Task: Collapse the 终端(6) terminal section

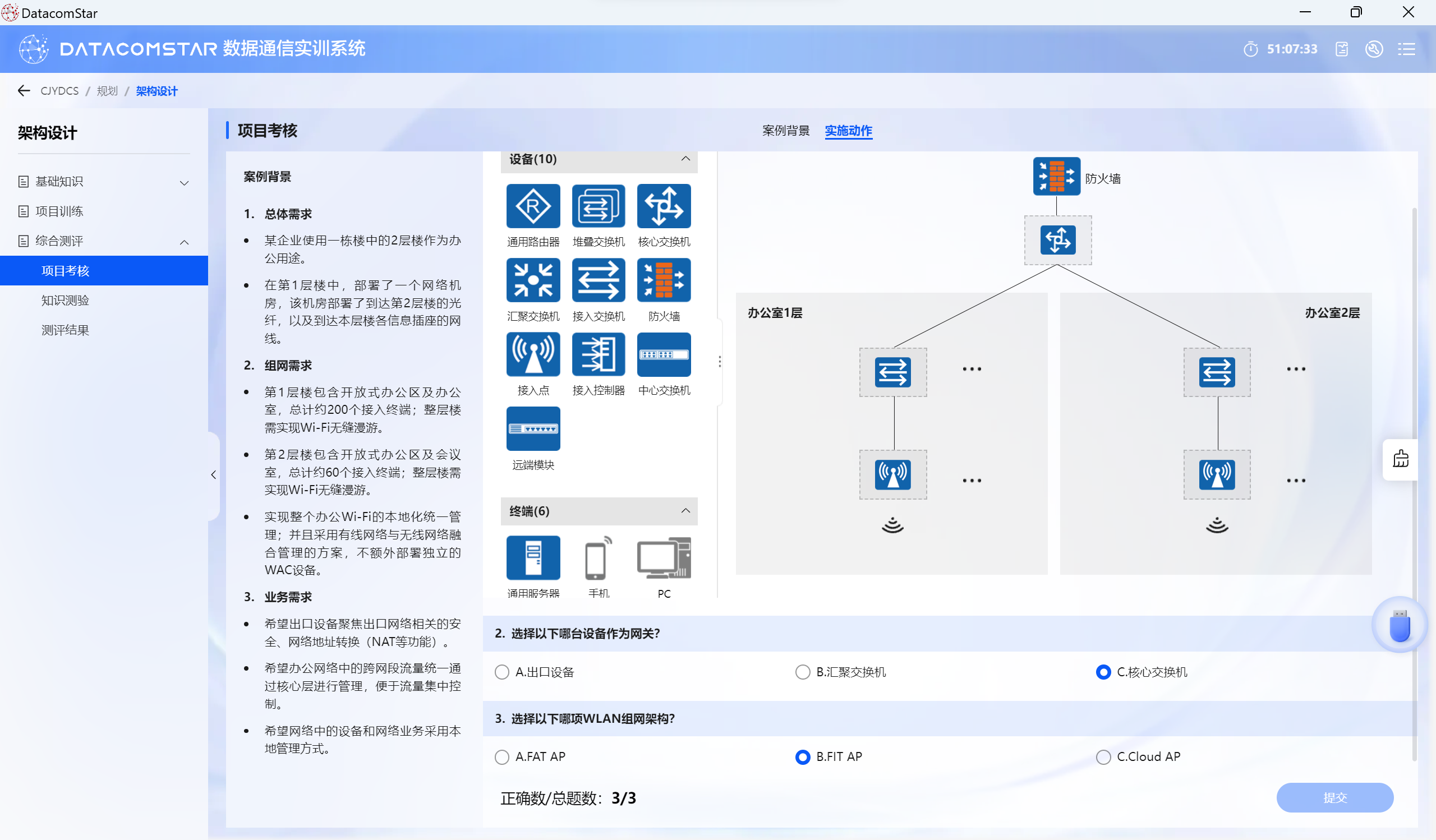Action: pyautogui.click(x=685, y=511)
